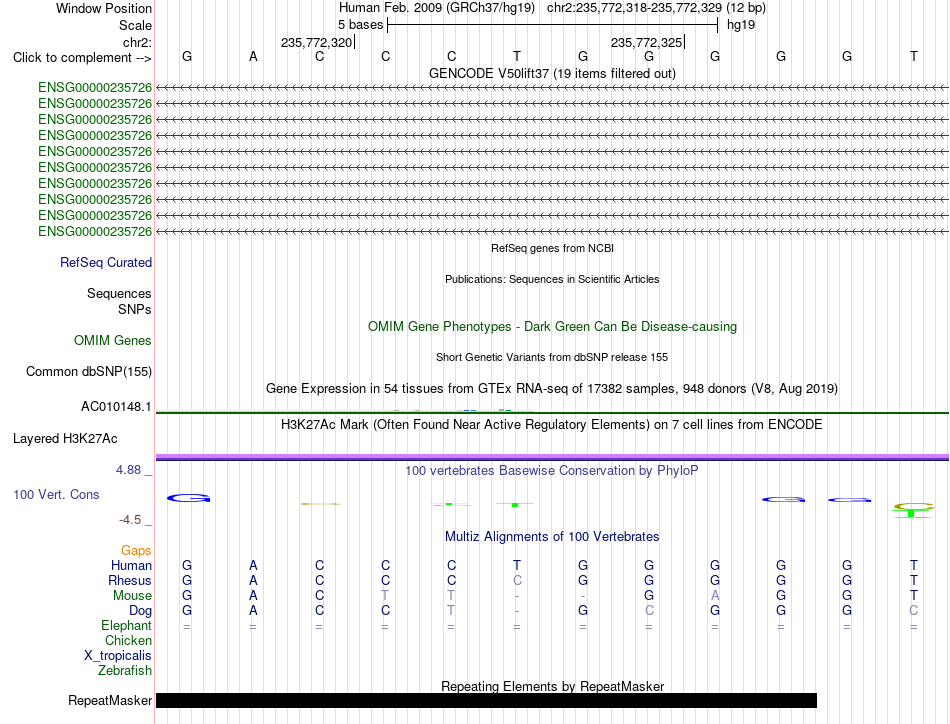Screen dimensions: 950x724
Task: Click the Repeating Elements by RepeatMasker title
Action: pos(552,686)
